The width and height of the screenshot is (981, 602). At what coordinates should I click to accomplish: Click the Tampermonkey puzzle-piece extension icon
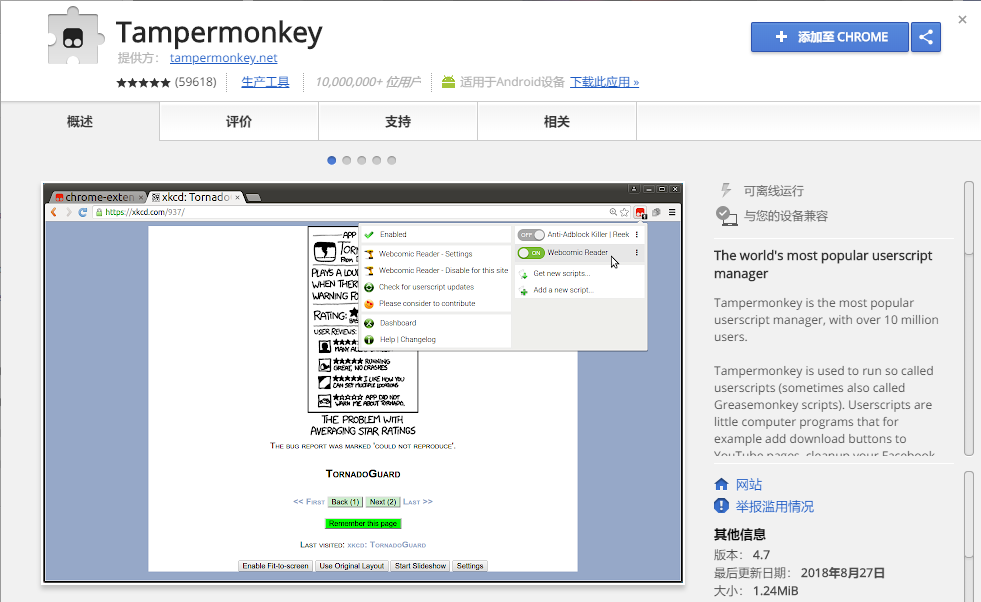click(74, 36)
